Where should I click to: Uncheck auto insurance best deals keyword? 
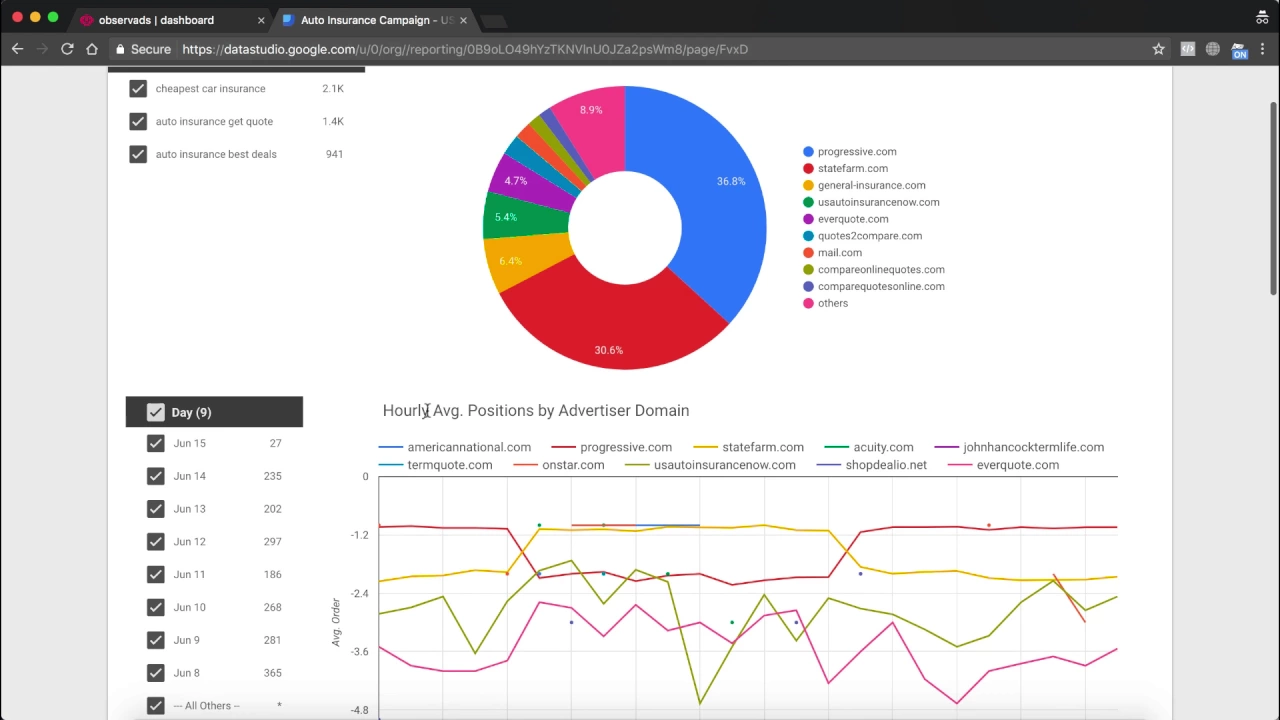point(138,154)
